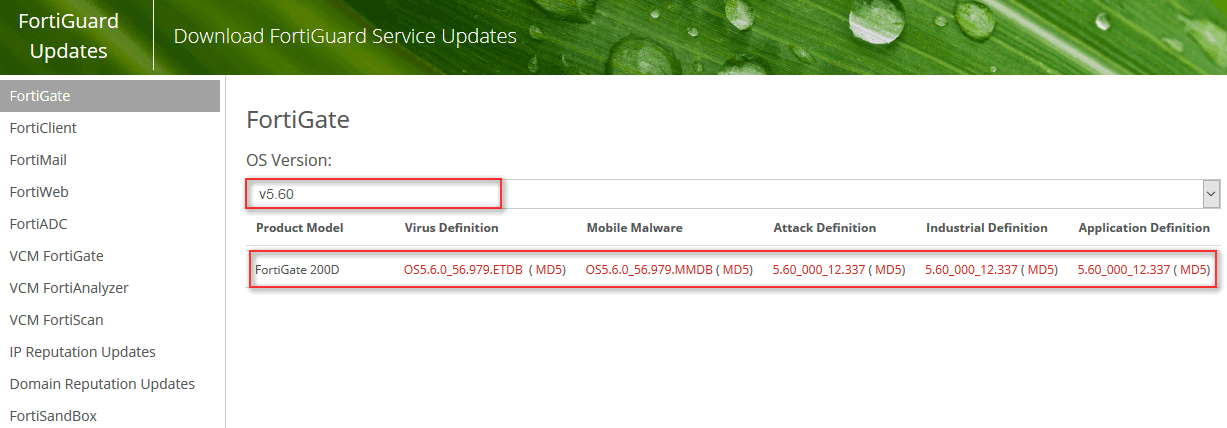Screen dimensions: 1227x428
Task: Click the FortiGate page heading
Action: coord(298,121)
